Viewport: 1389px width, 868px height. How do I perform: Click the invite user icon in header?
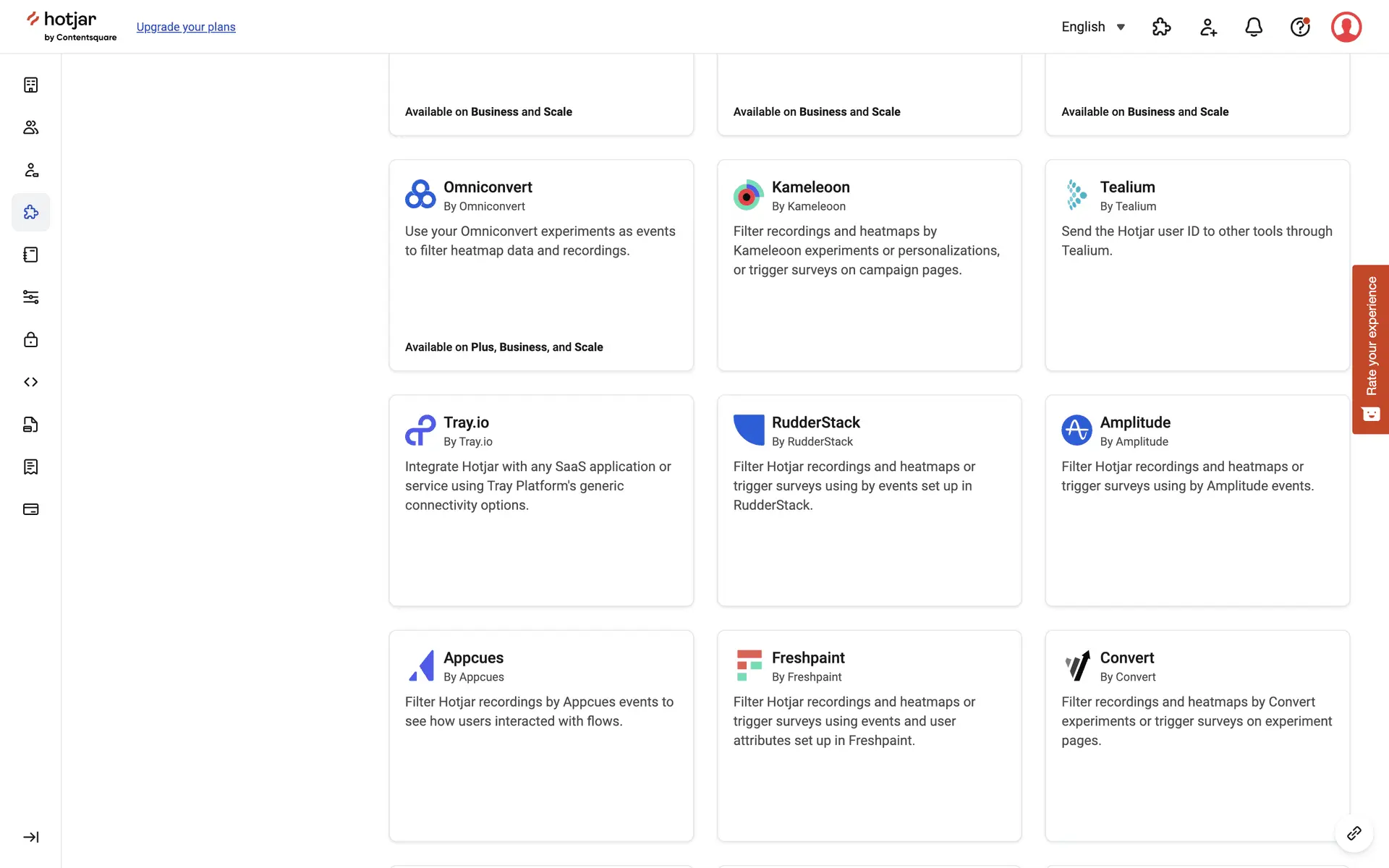click(1208, 27)
